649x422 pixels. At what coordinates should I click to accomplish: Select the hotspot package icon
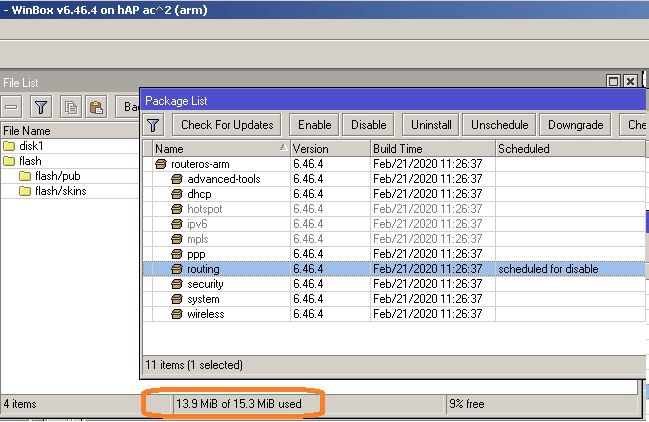tap(177, 209)
